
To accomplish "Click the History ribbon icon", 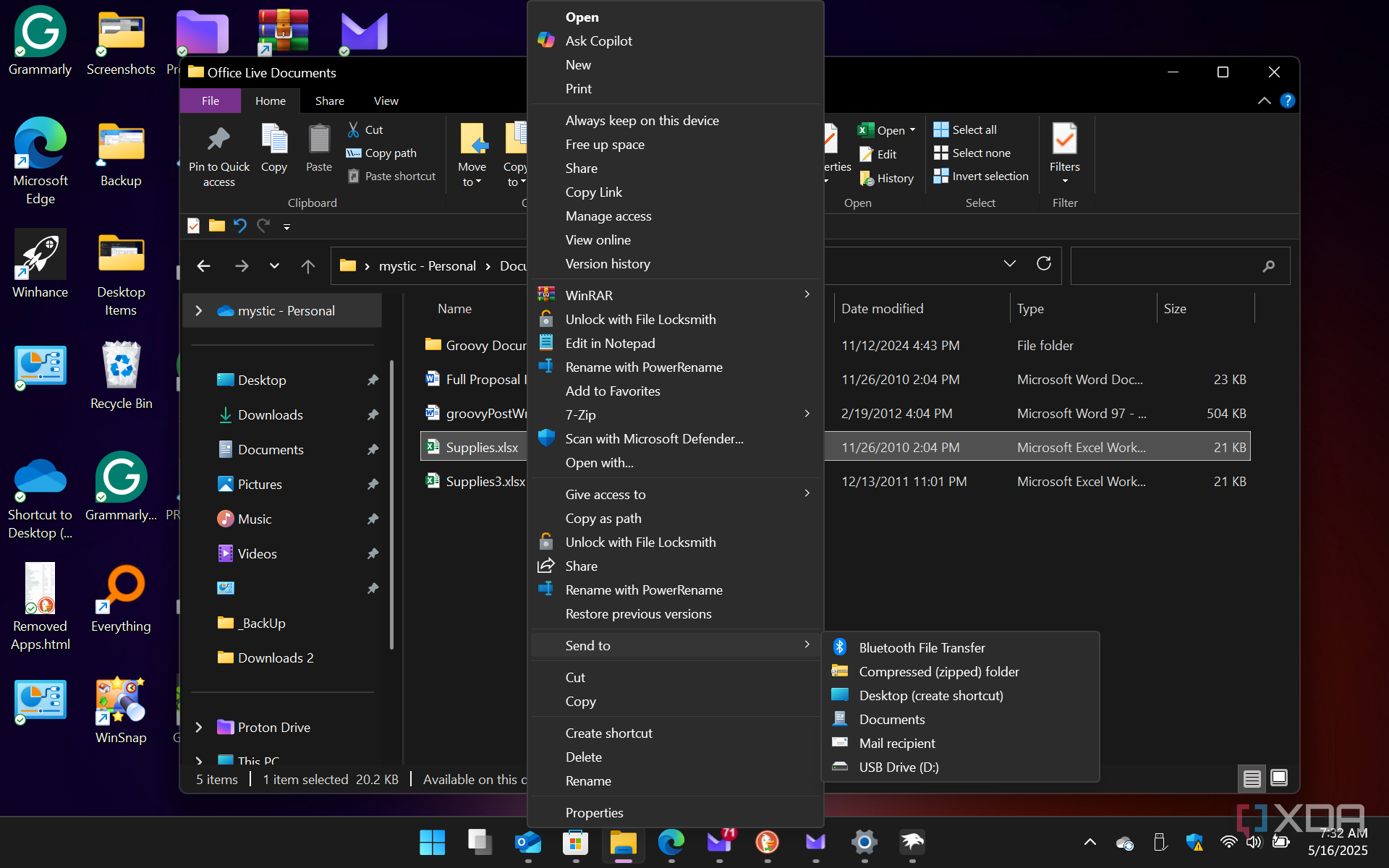I will tap(867, 178).
